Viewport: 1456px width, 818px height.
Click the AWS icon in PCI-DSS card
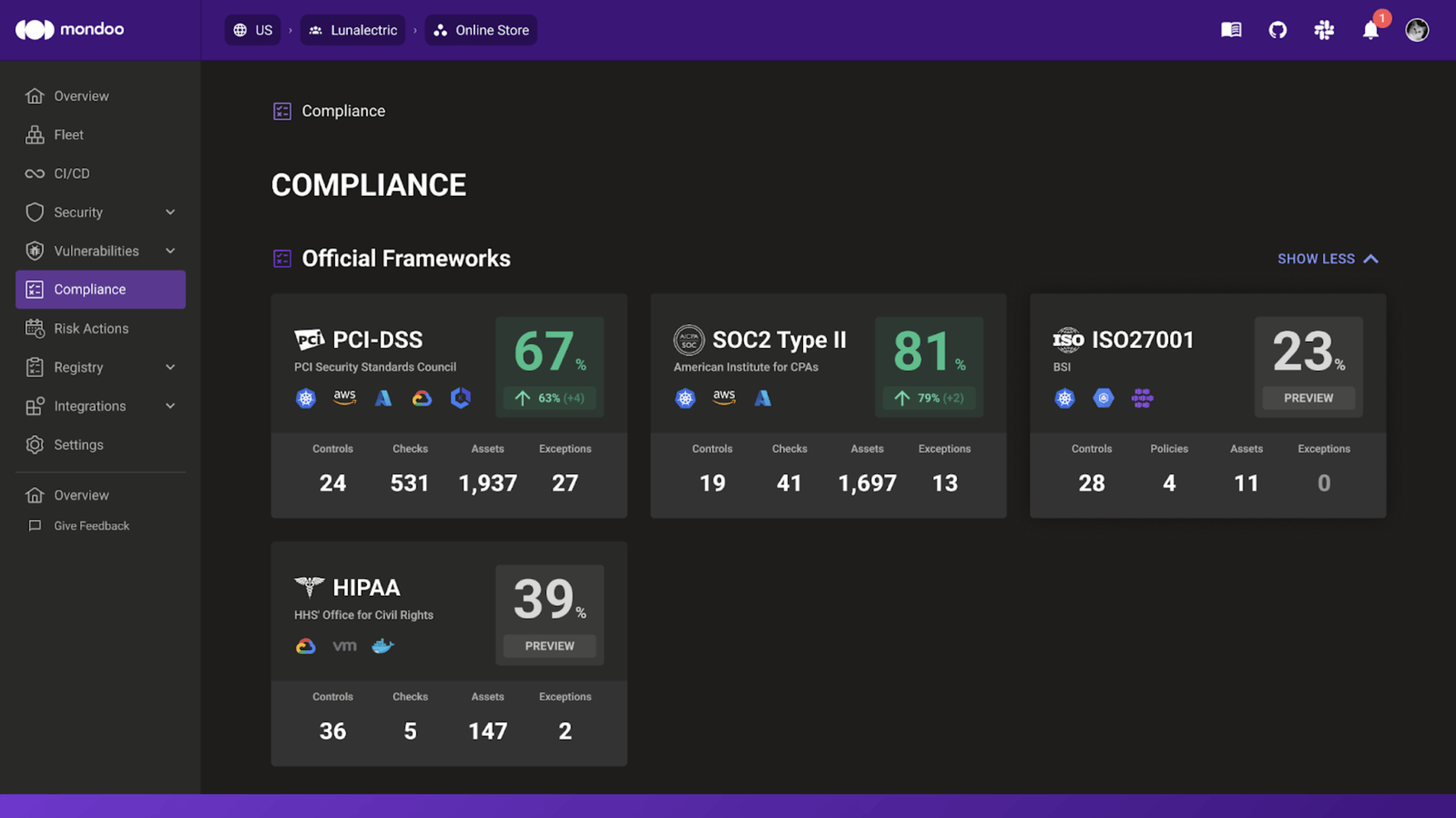pos(344,398)
